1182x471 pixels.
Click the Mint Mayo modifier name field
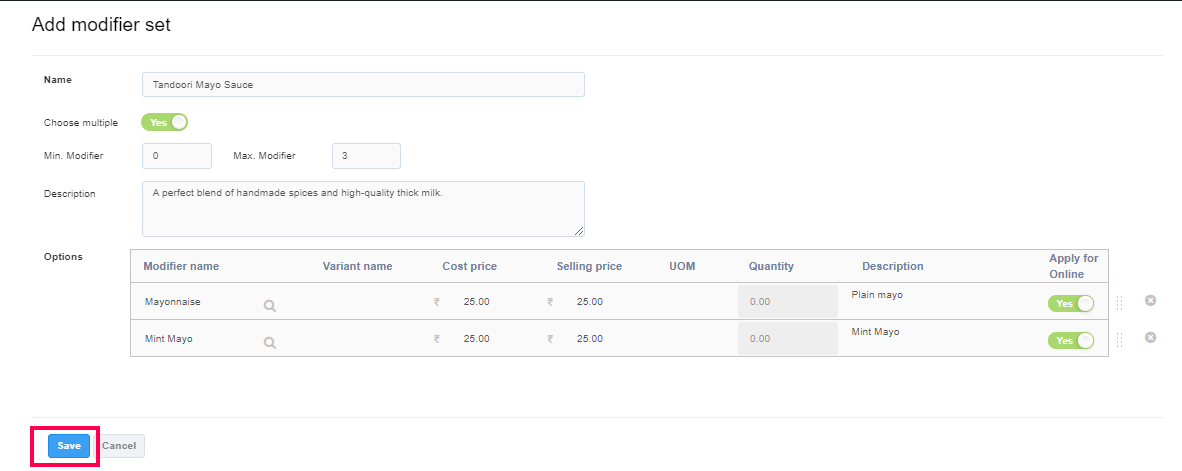(x=195, y=339)
